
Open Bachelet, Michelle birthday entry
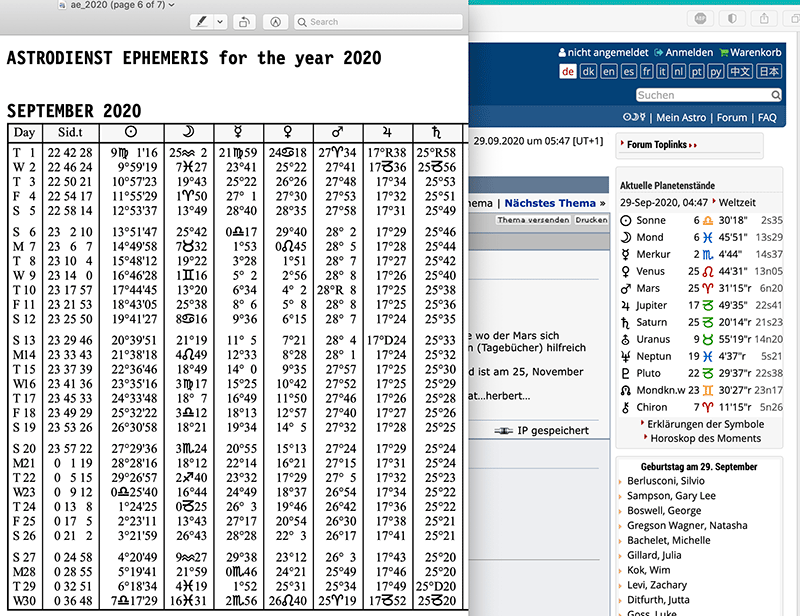point(668,540)
